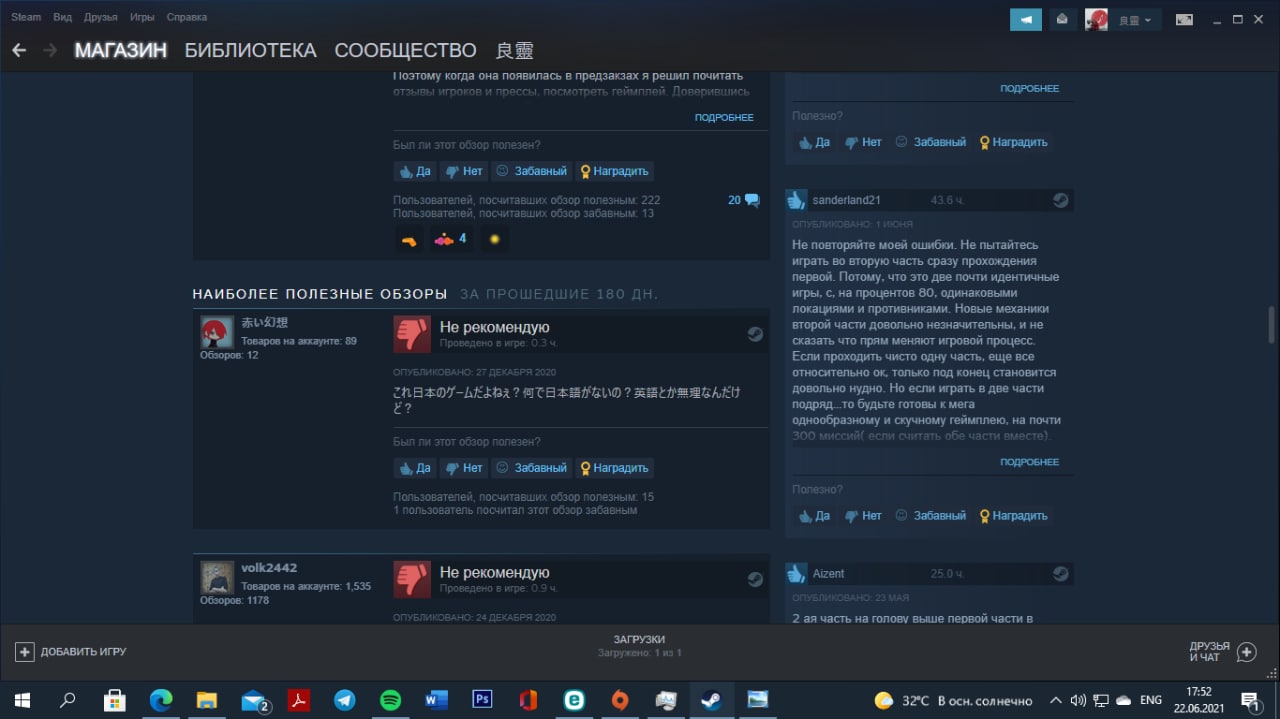Switch to СООБЩЕСТВО tab

[x=405, y=50]
